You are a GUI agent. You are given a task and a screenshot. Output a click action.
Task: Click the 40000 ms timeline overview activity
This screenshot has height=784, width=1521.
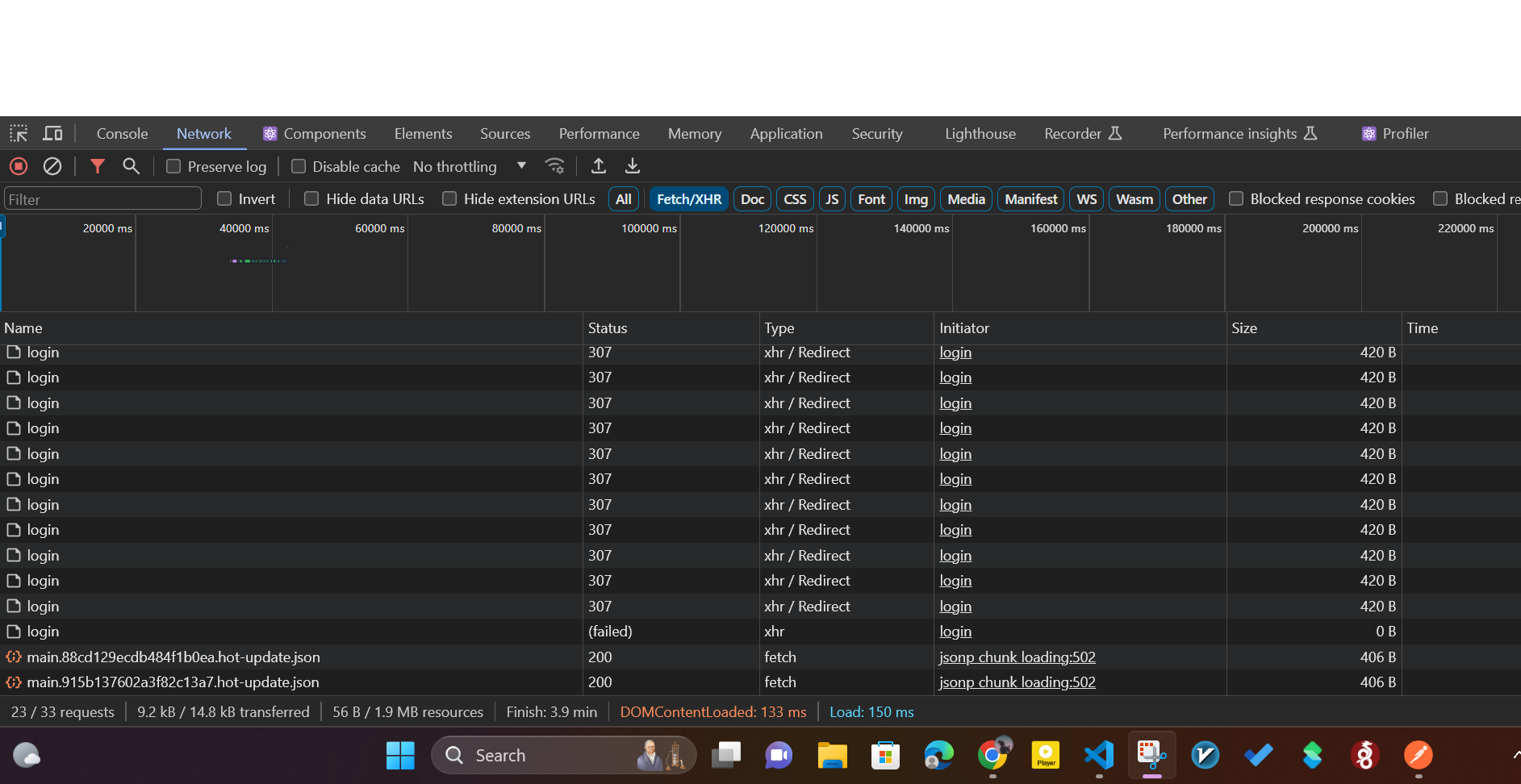[258, 261]
